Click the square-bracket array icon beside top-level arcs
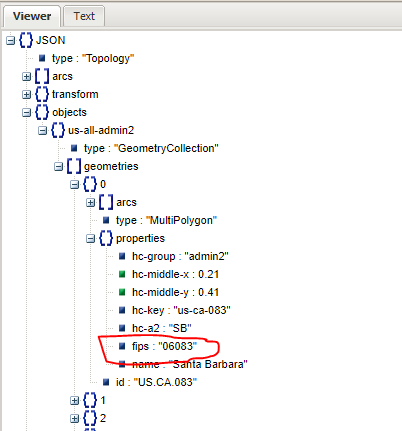The height and width of the screenshot is (431, 402). (42, 76)
